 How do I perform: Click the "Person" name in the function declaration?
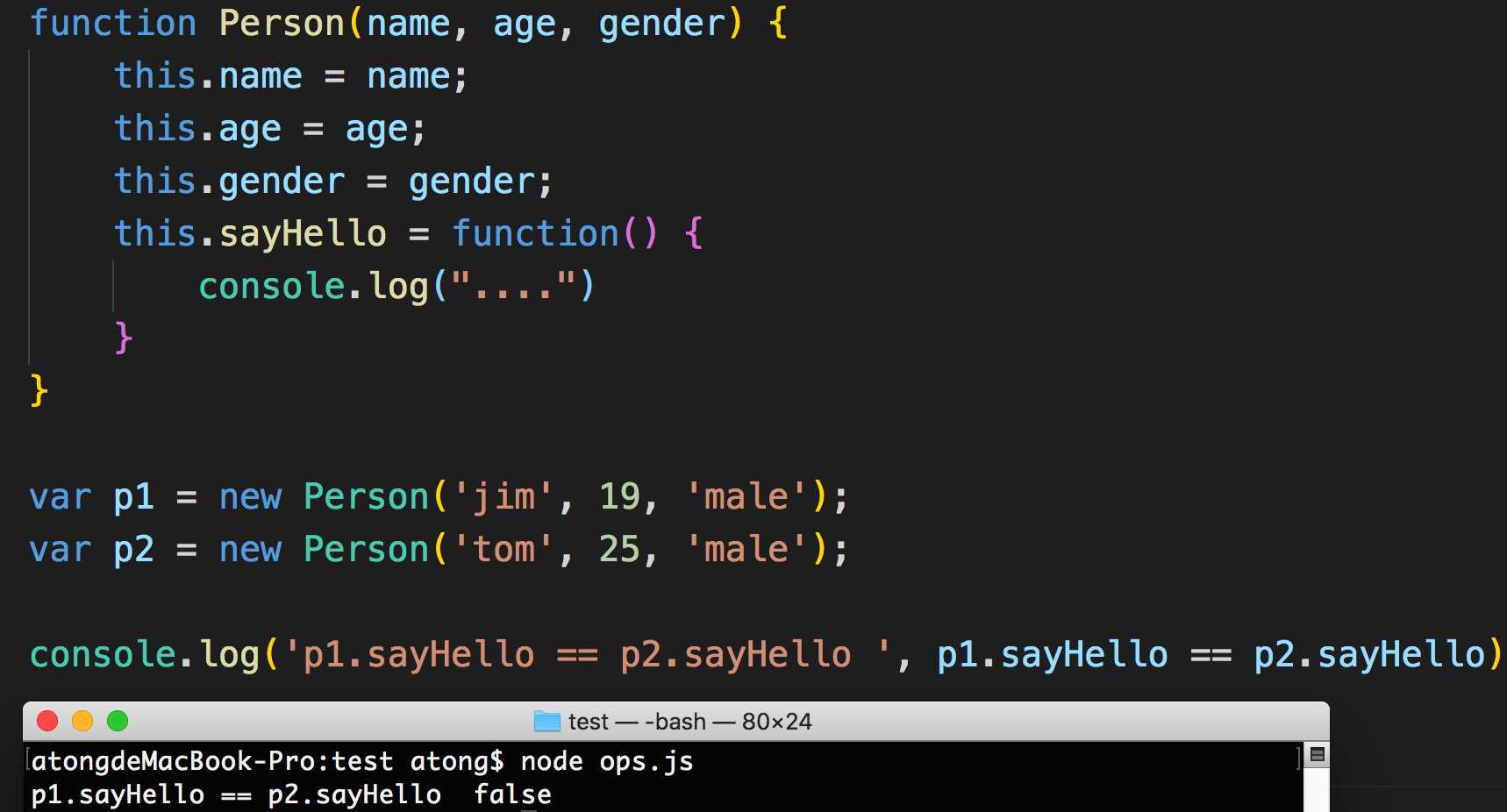click(282, 24)
